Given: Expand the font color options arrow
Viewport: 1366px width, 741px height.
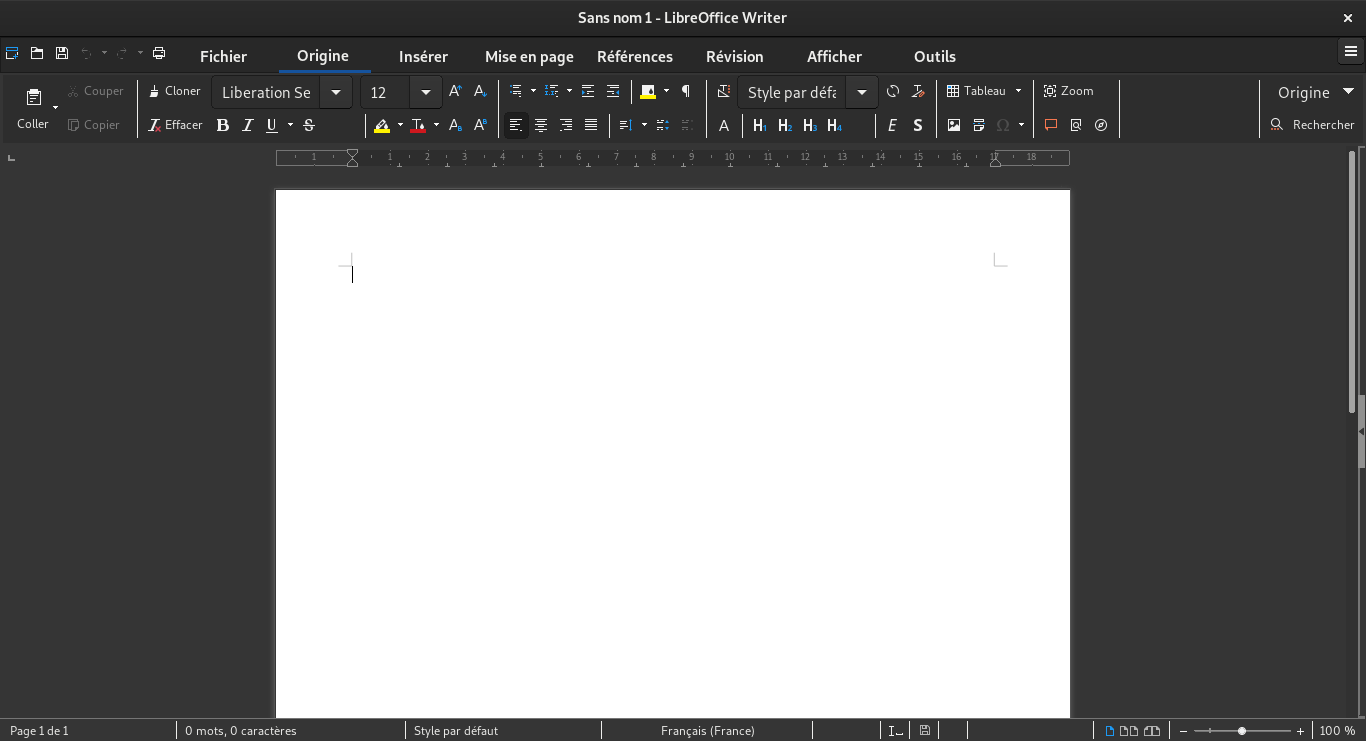Looking at the screenshot, I should click(x=436, y=125).
